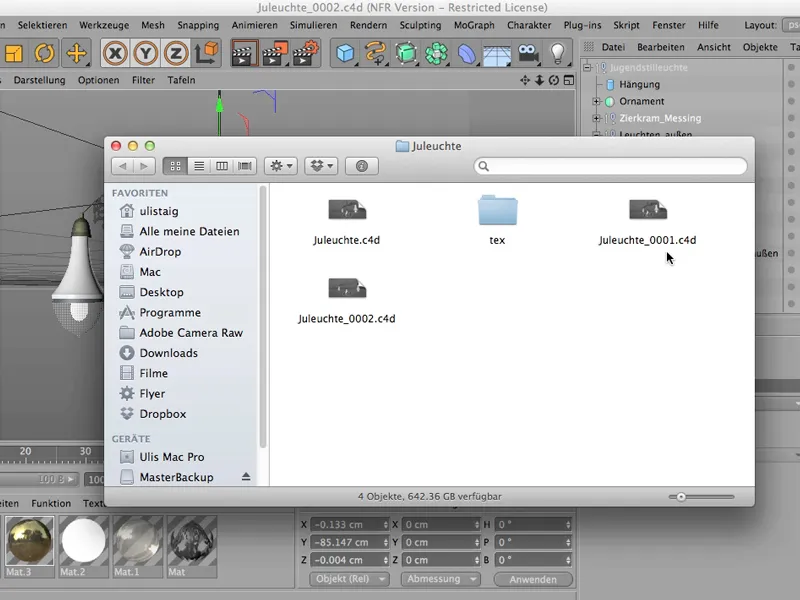
Task: Add Bend deformer icon
Action: [466, 53]
